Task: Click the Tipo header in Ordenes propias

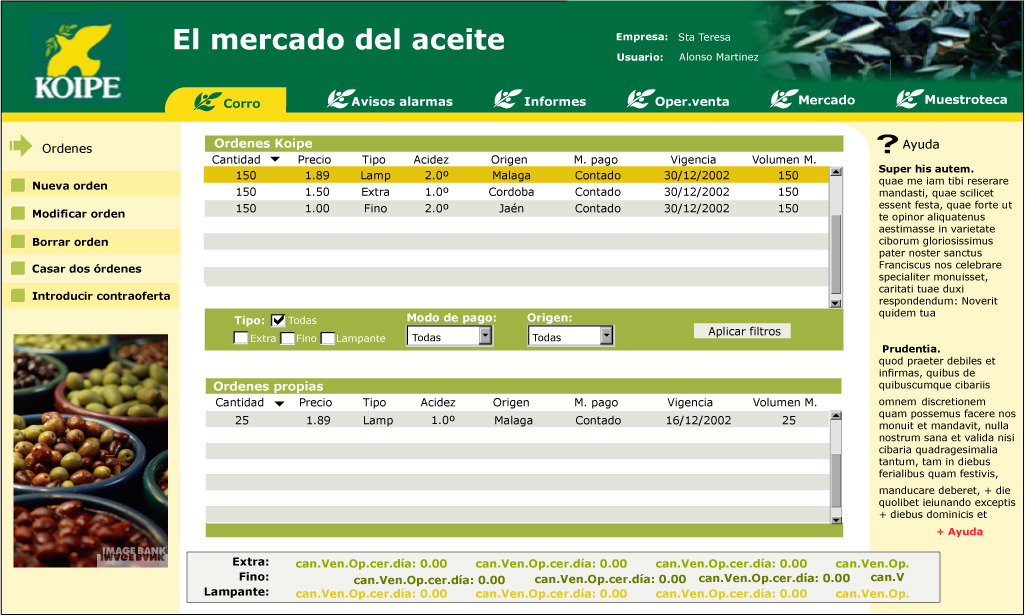Action: point(375,402)
